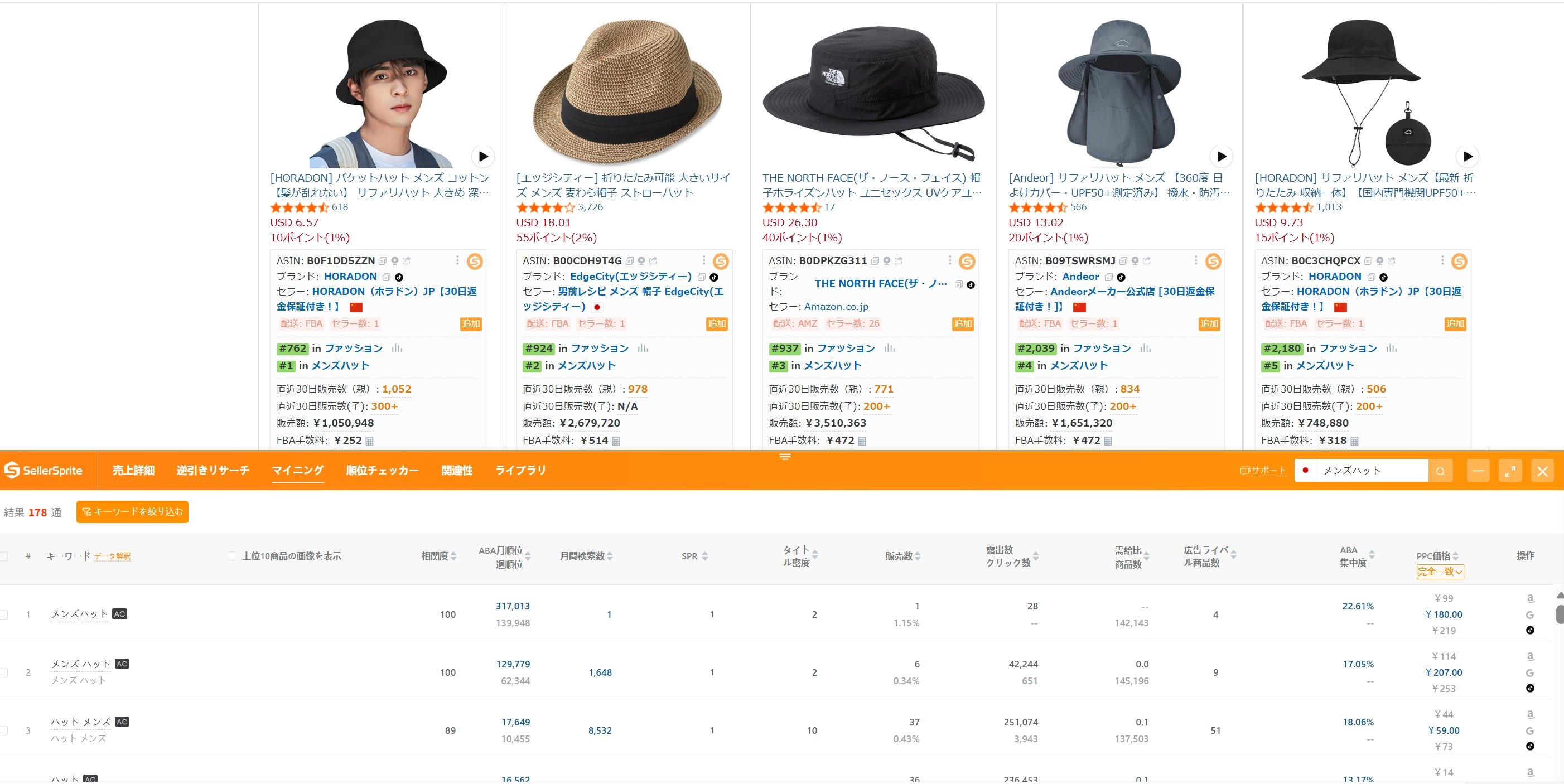This screenshot has height=784, width=1564.
Task: Click the Amazon 'a' icon in メンズハット row
Action: click(x=1530, y=598)
